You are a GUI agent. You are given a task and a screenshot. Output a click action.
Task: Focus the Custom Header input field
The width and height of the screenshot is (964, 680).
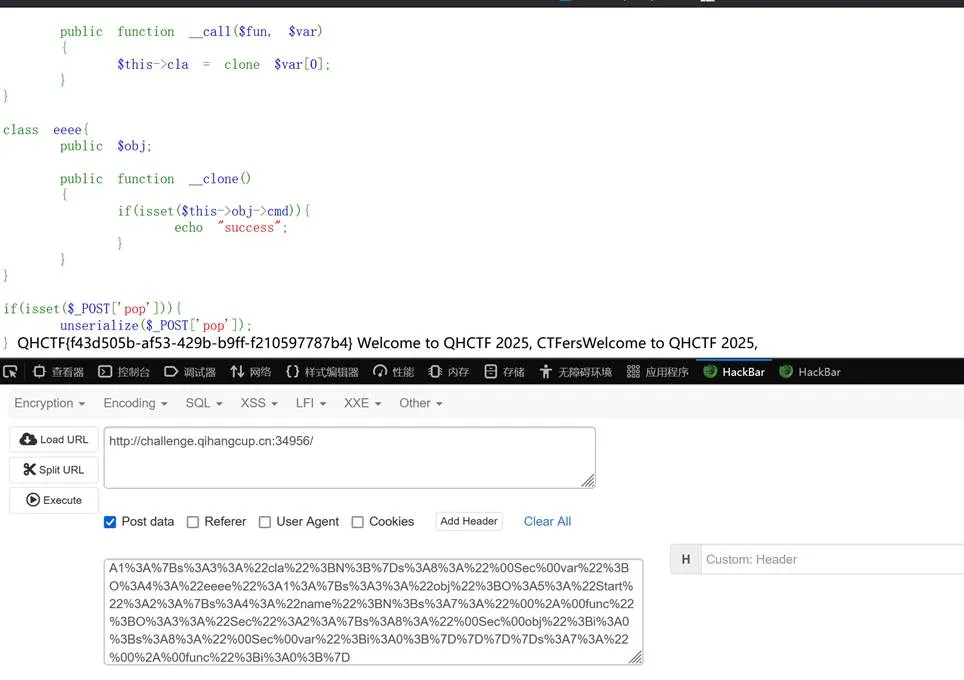[x=832, y=559]
